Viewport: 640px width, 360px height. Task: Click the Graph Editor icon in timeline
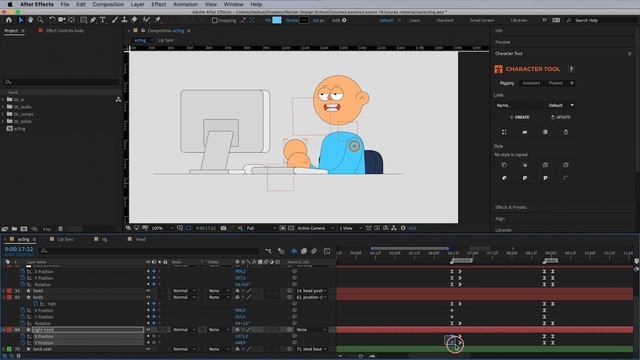click(x=327, y=251)
